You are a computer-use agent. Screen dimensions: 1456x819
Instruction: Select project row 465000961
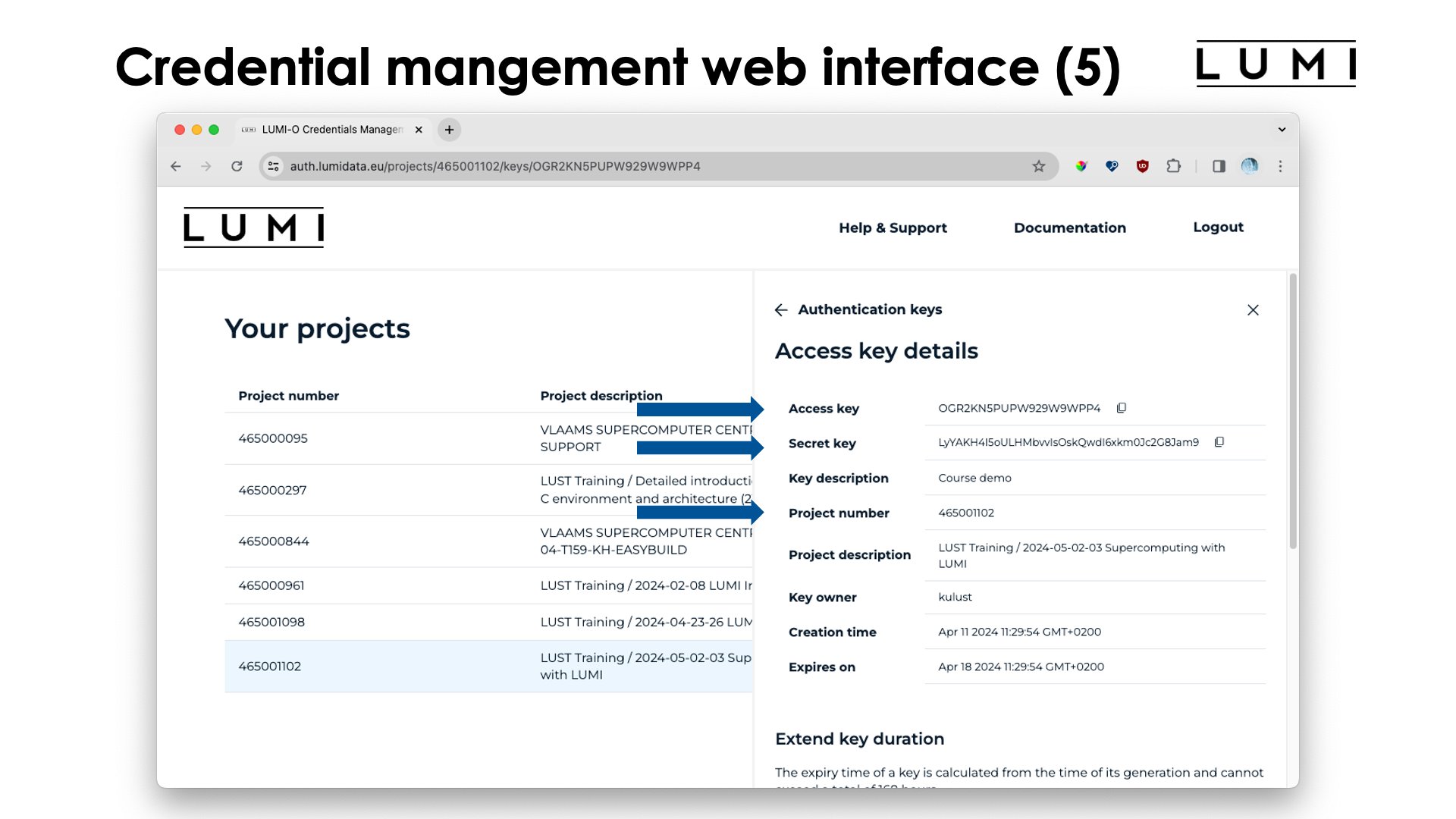click(x=488, y=585)
